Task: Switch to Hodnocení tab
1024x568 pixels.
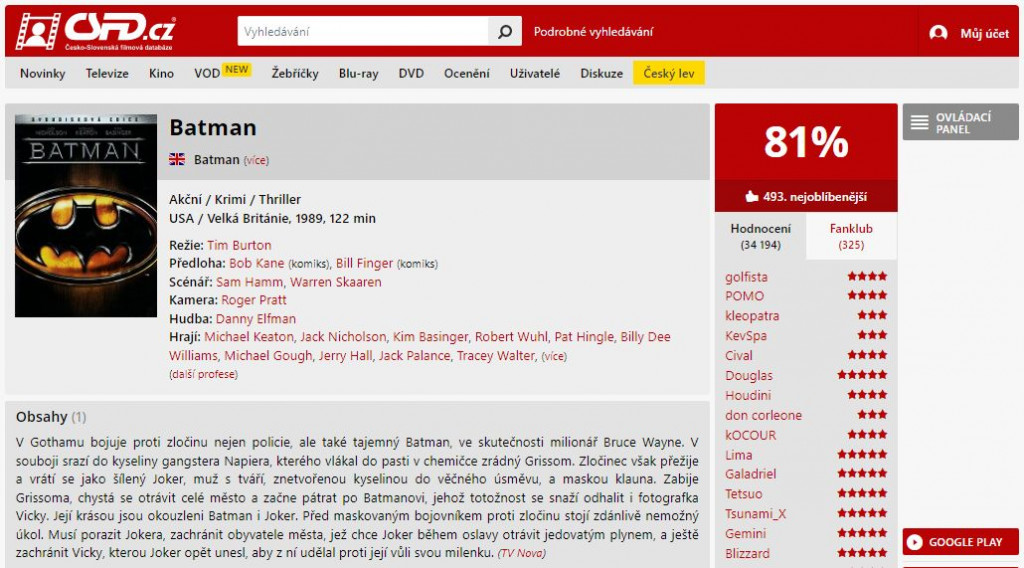Action: [x=760, y=236]
